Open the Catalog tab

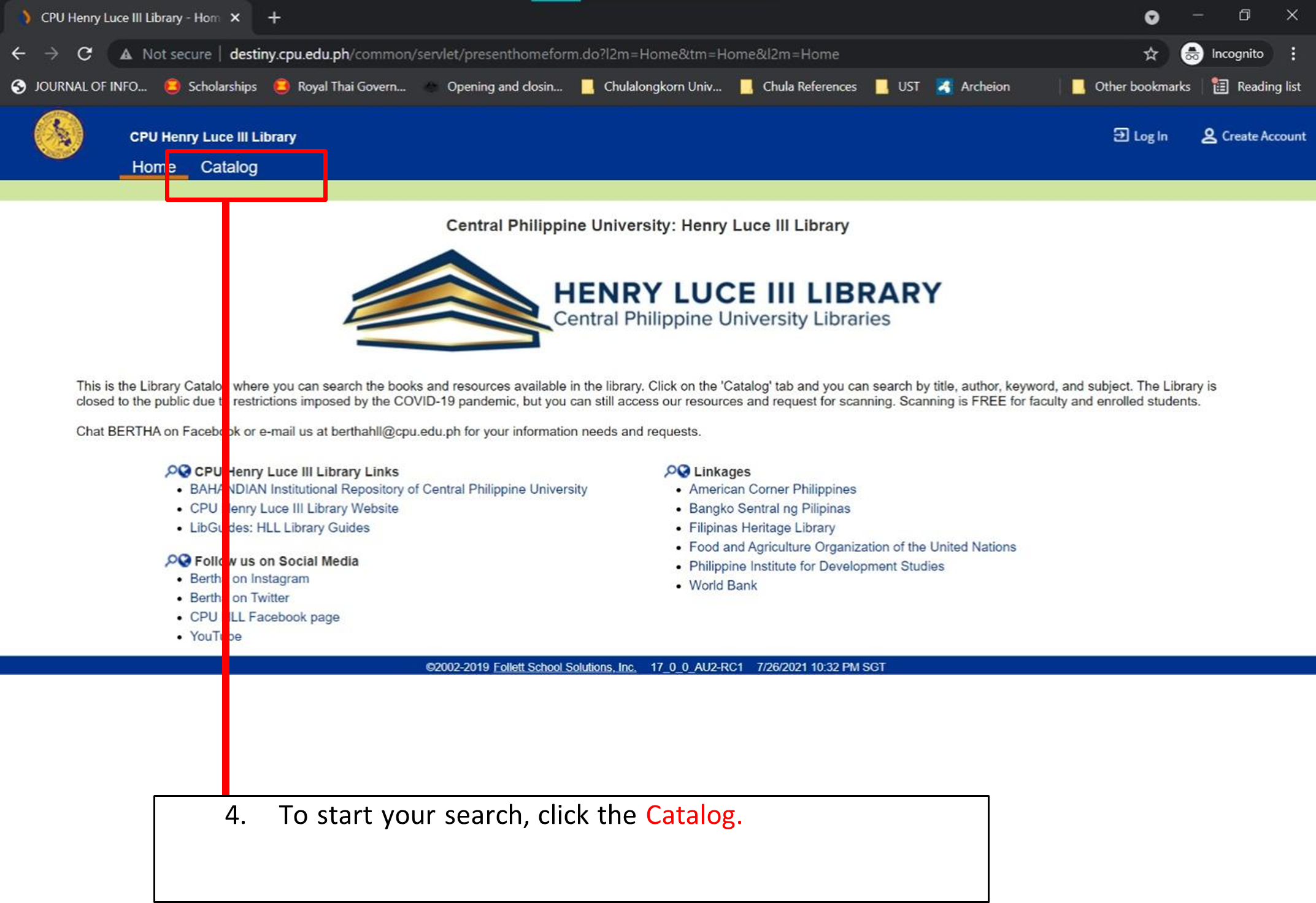point(229,167)
